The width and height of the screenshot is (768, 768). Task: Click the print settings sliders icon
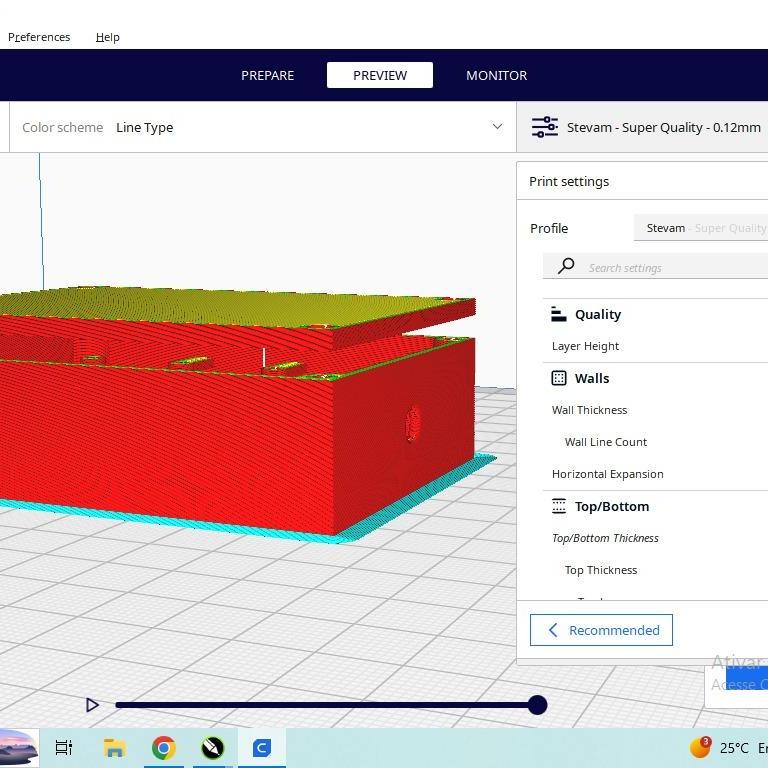(x=544, y=127)
